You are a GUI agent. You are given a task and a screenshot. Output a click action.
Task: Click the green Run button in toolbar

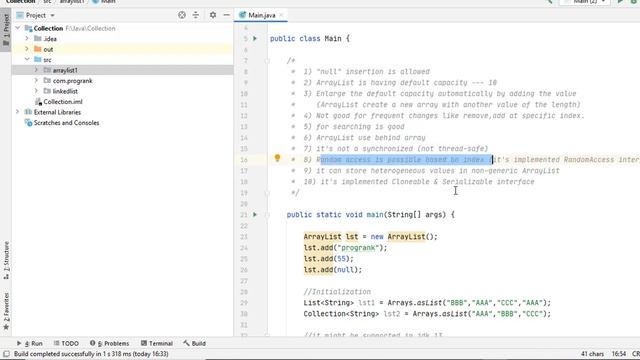point(620,2)
